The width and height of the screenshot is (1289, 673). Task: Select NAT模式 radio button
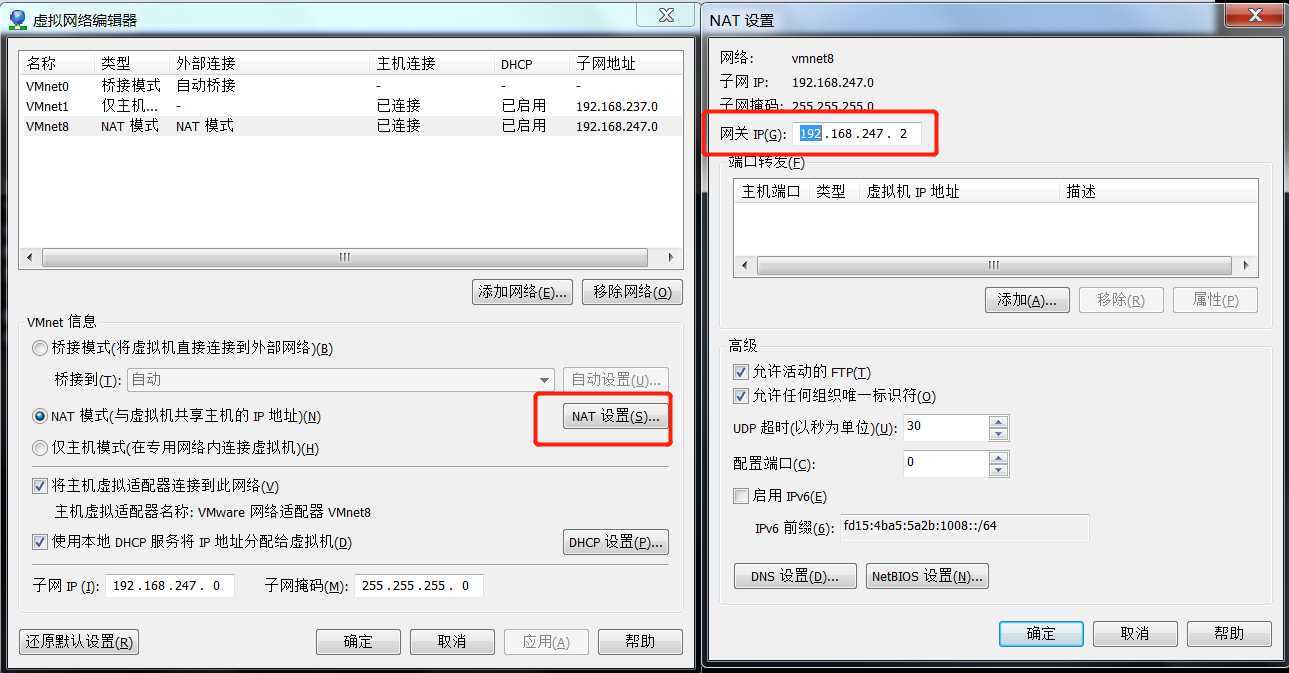click(x=40, y=416)
